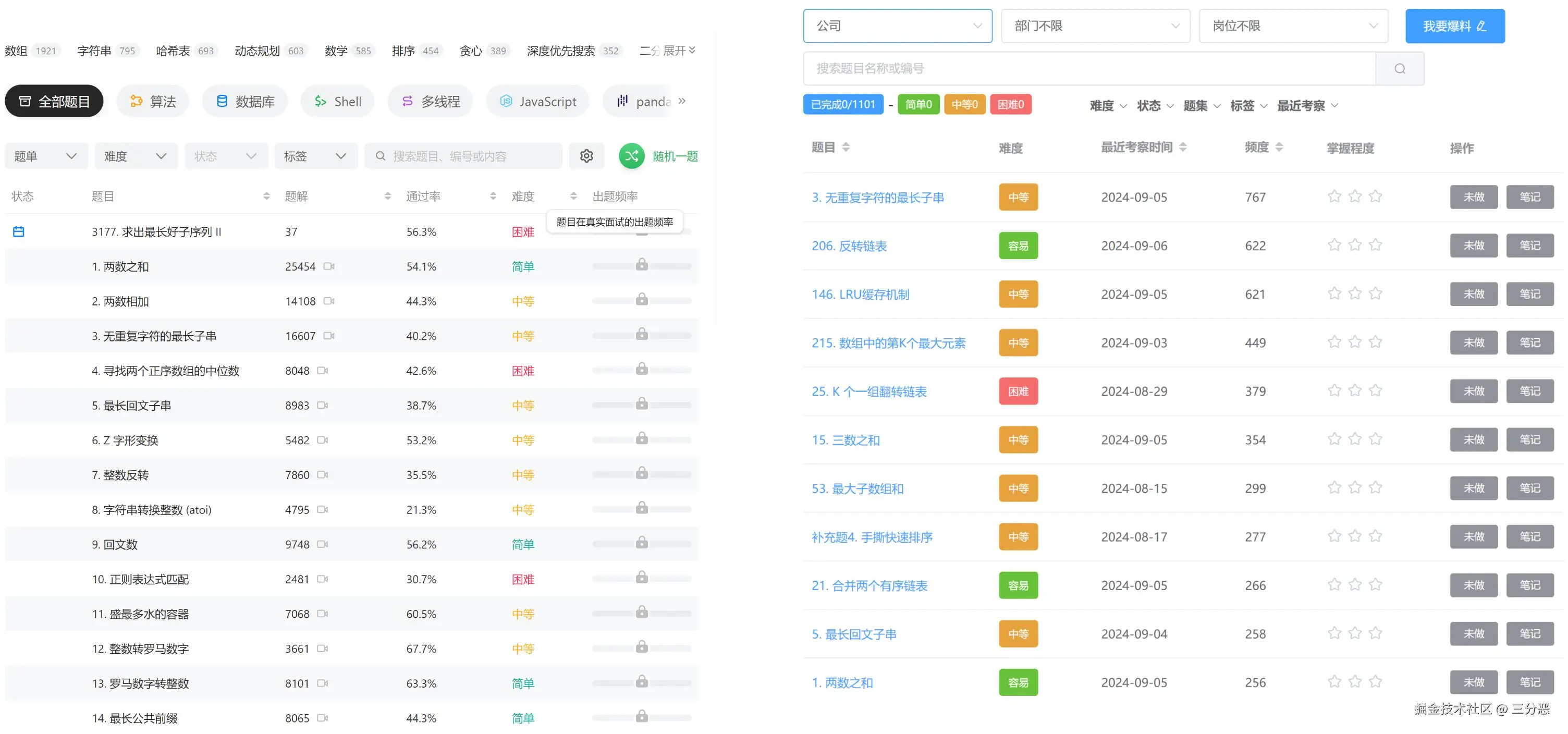Click the double-arrow icon after pandas tab
The width and height of the screenshot is (1568, 734).
(x=682, y=101)
